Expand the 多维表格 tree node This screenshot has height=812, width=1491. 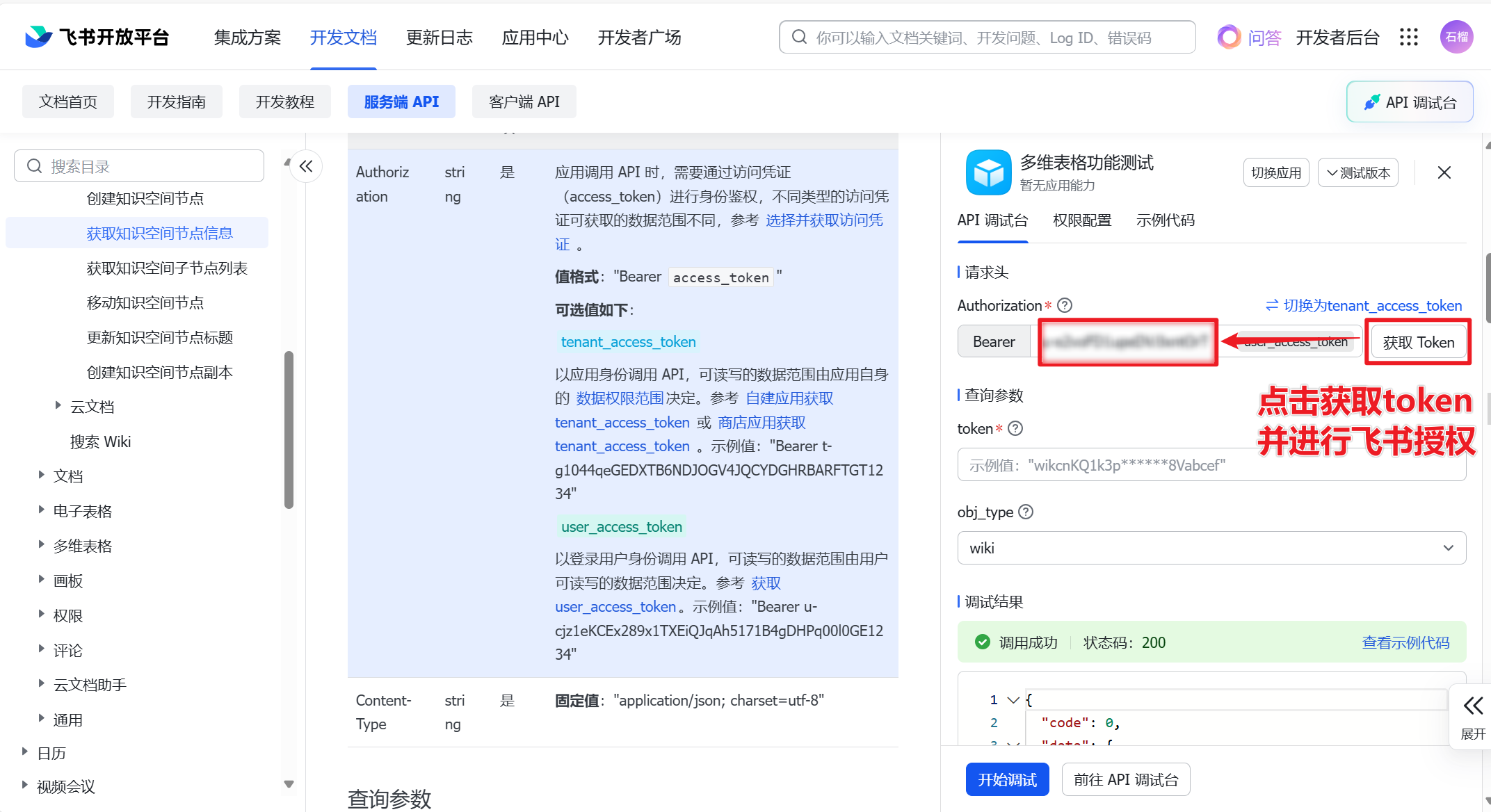click(x=42, y=544)
